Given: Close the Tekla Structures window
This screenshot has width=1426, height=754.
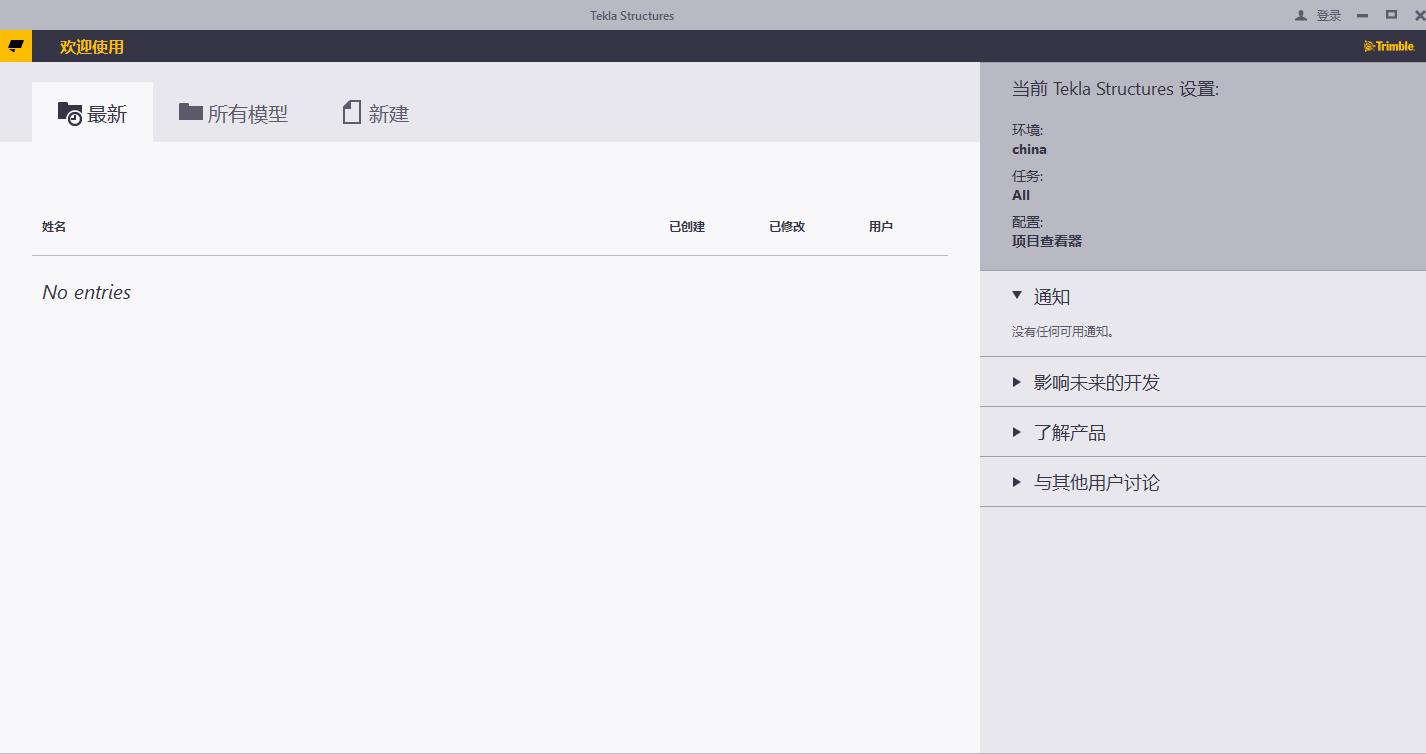Looking at the screenshot, I should coord(1419,15).
